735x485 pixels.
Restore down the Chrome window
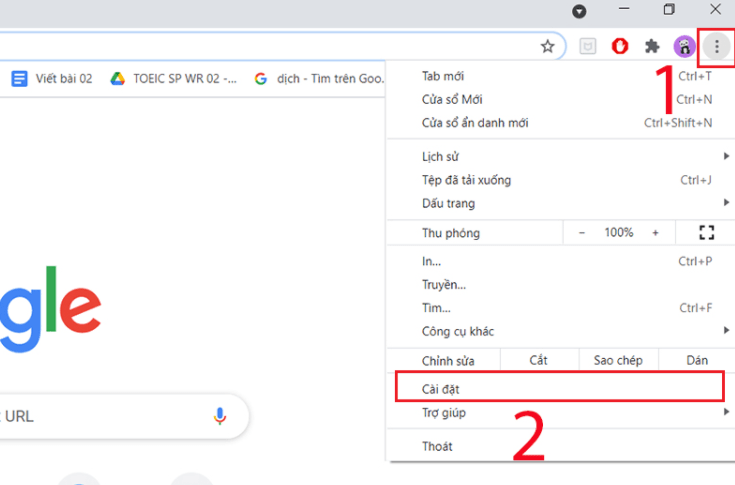(669, 9)
